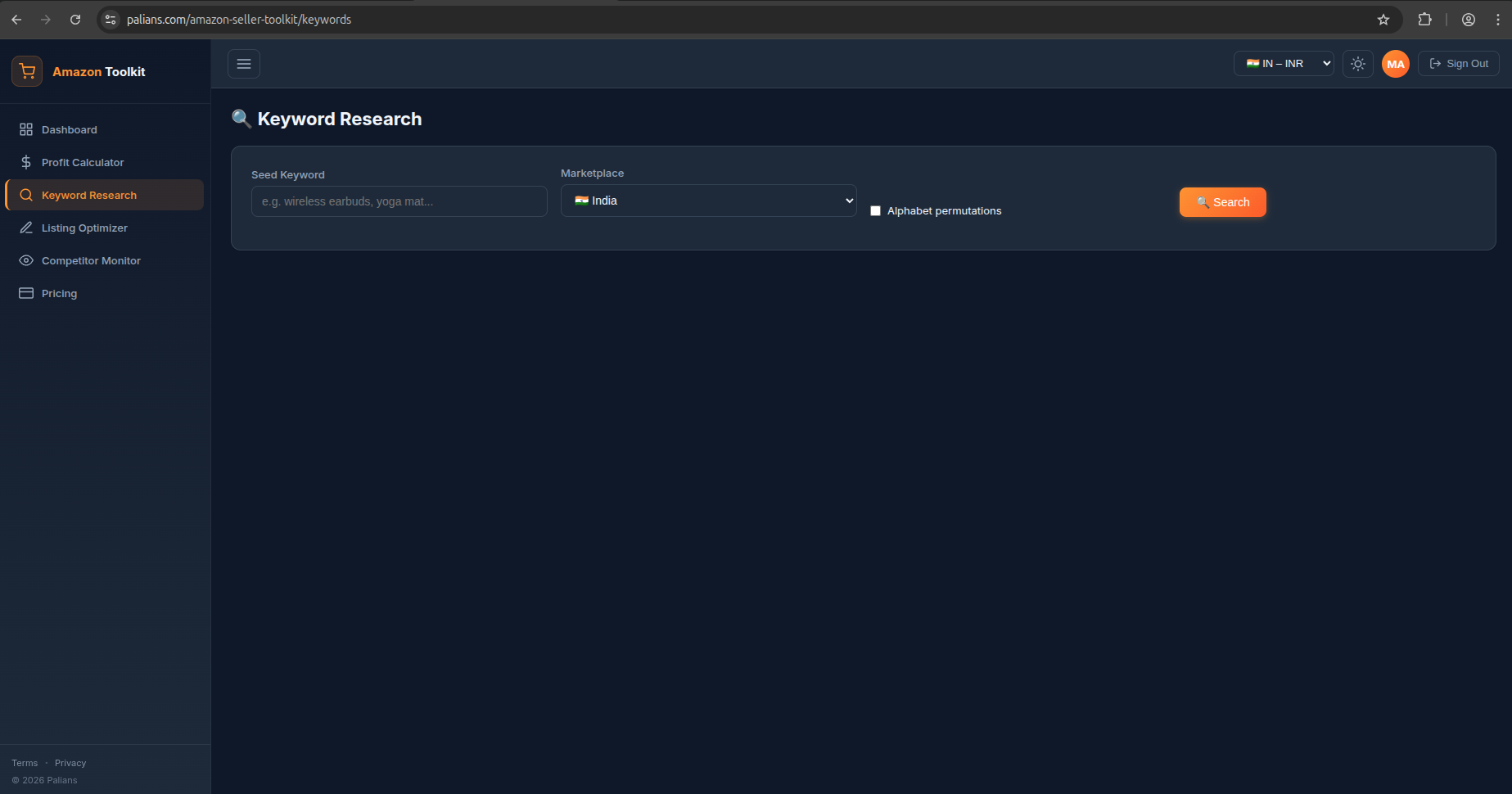Open the Pricing page

coord(59,293)
